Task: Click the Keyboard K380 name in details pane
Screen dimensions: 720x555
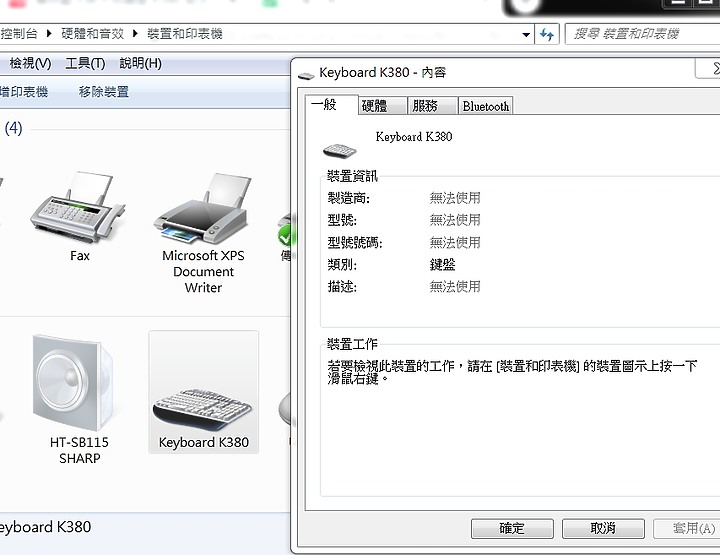Action: coord(45,527)
